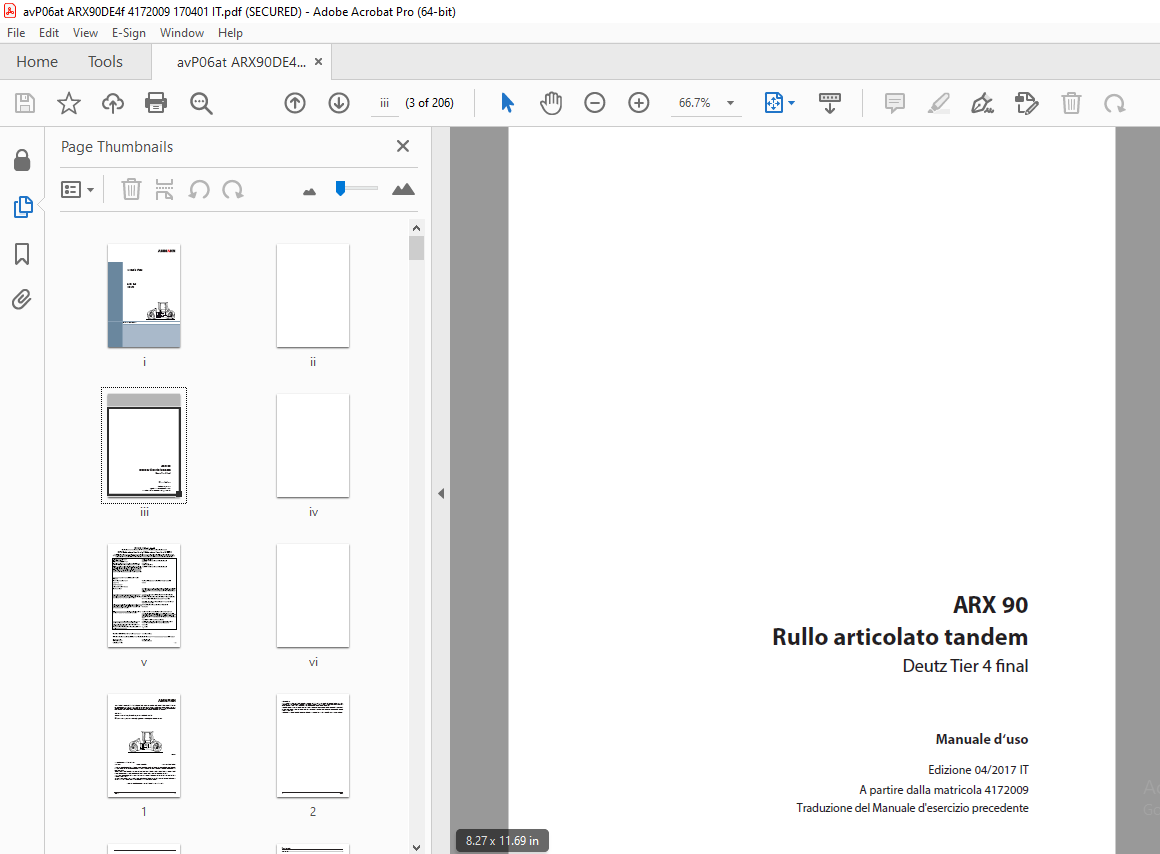Add a sticky note comment
The width and height of the screenshot is (1160, 854).
(894, 103)
